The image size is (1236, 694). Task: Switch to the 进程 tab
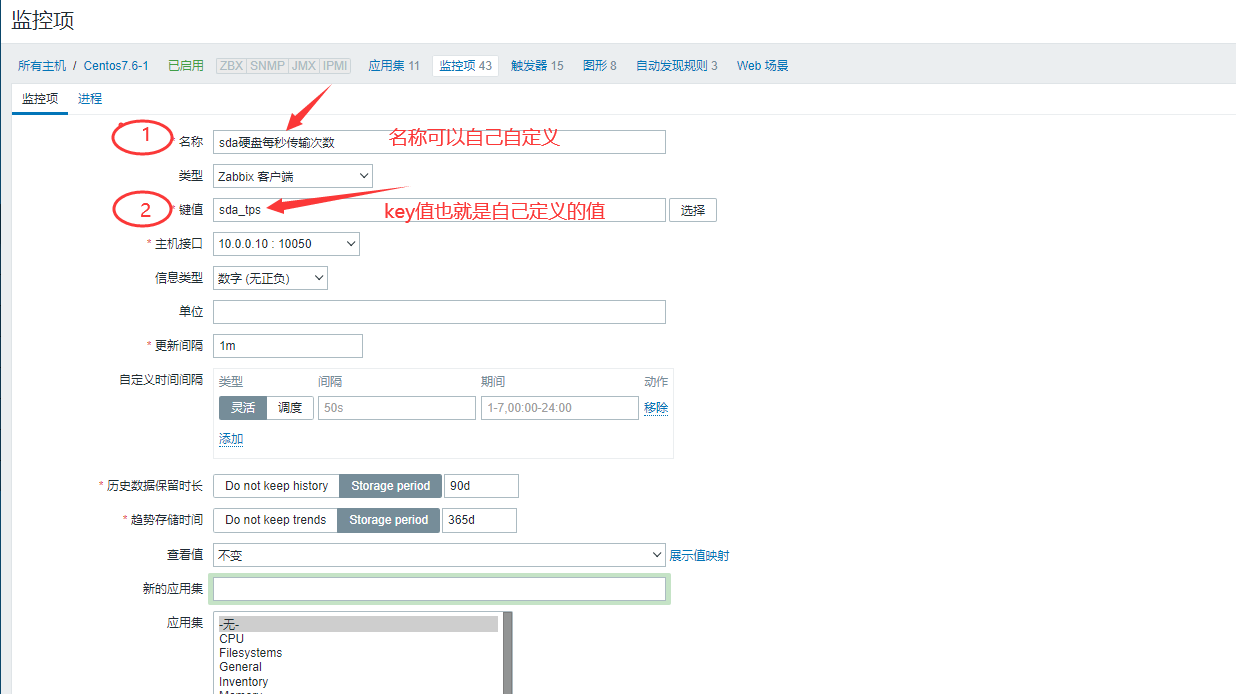pos(90,99)
